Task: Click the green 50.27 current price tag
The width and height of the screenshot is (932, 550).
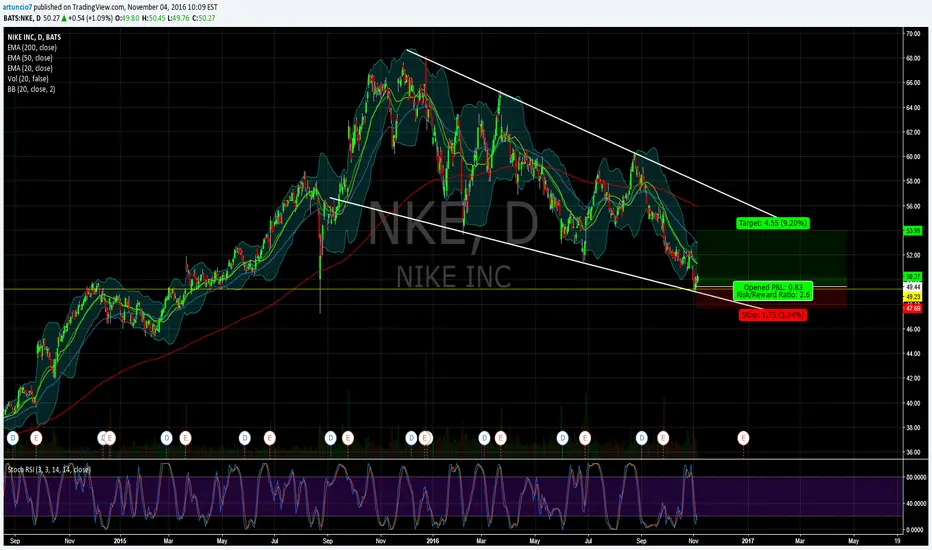Action: coord(912,276)
